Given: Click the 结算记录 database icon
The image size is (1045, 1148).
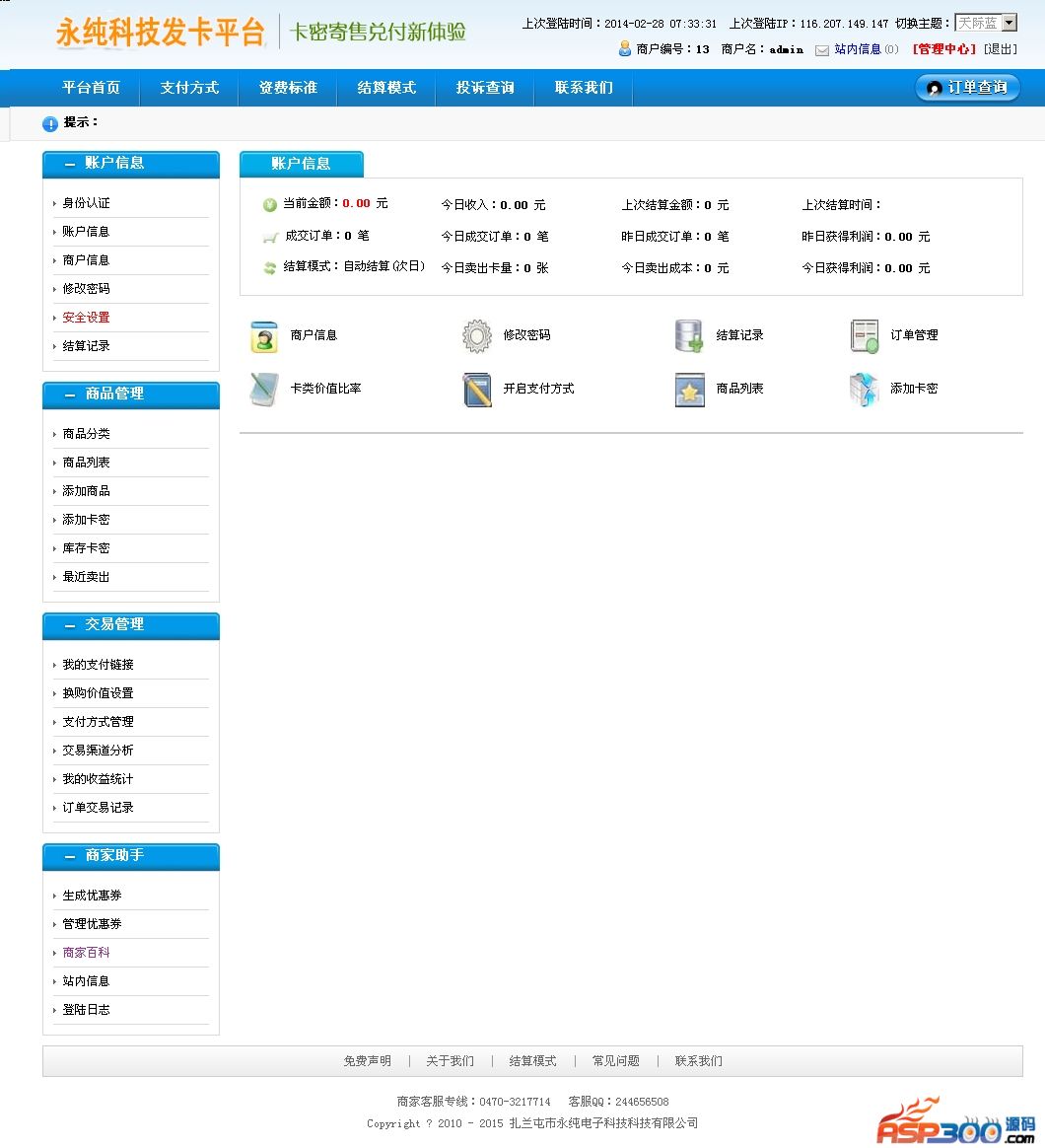Looking at the screenshot, I should pyautogui.click(x=689, y=336).
